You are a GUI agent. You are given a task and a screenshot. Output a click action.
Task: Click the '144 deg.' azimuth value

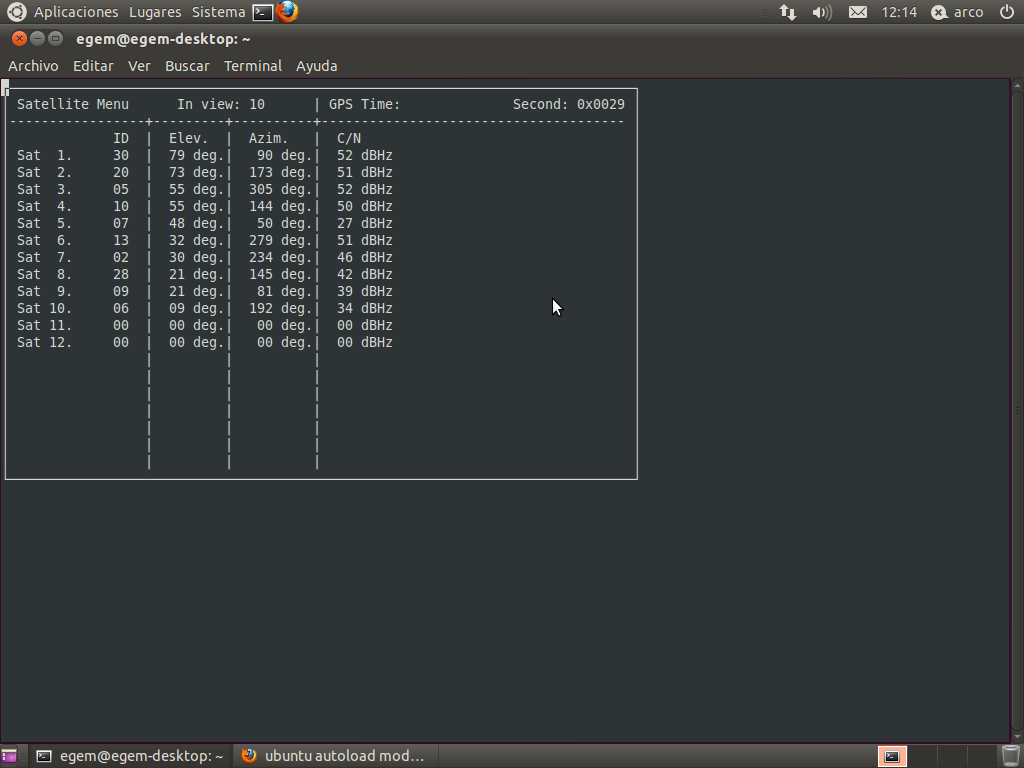pyautogui.click(x=281, y=206)
